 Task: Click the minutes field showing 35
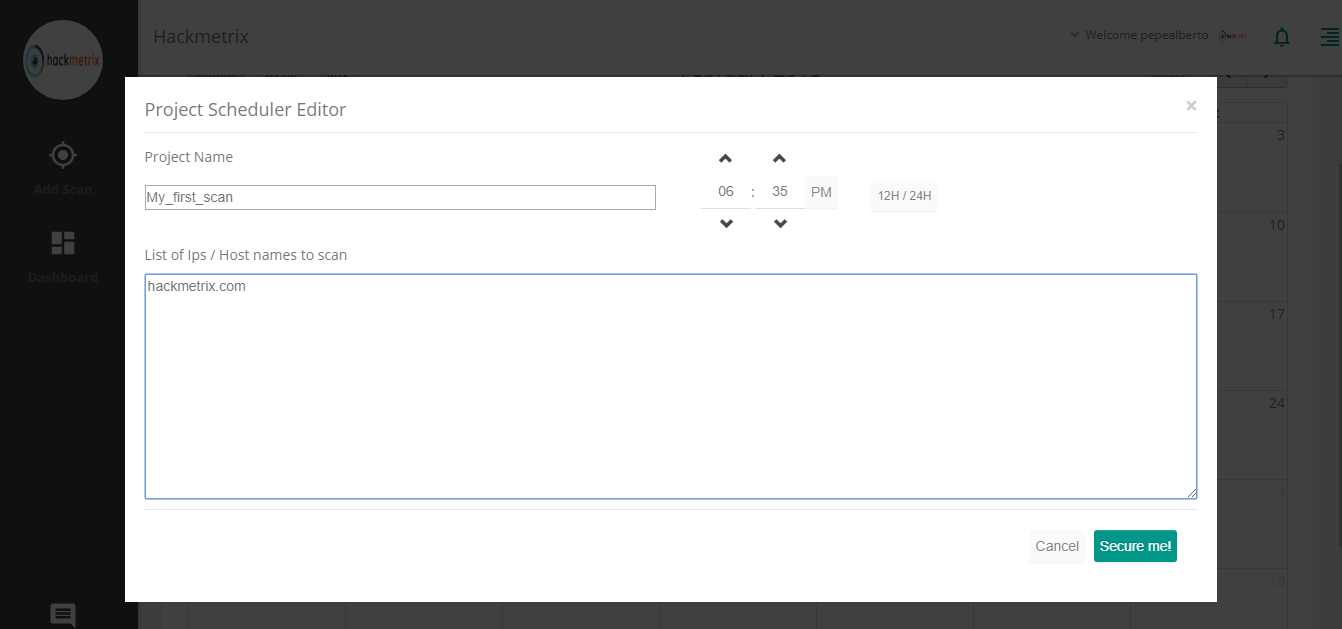(780, 191)
